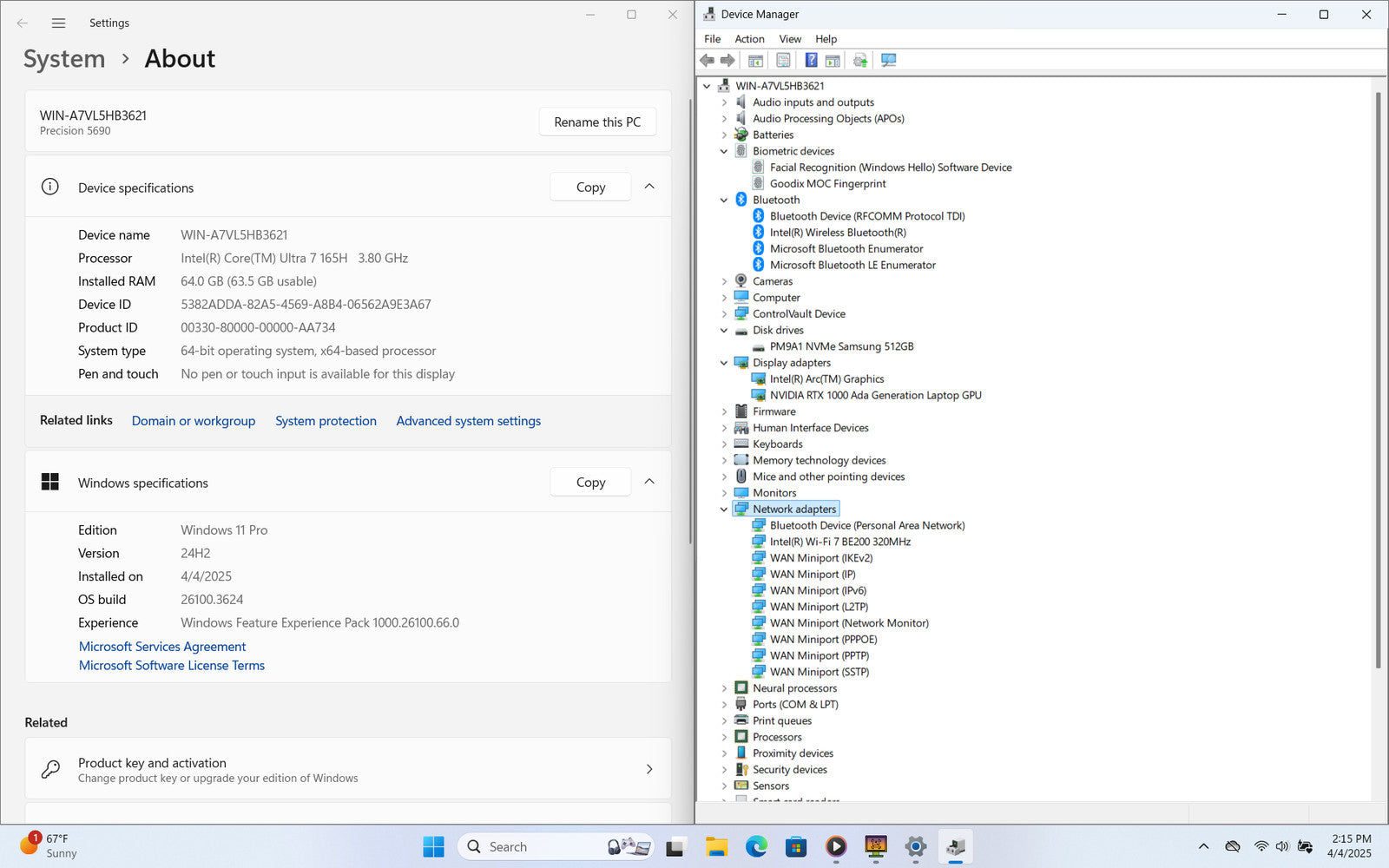Expand the Audio inputs and outputs node
The width and height of the screenshot is (1389, 868).
click(724, 102)
